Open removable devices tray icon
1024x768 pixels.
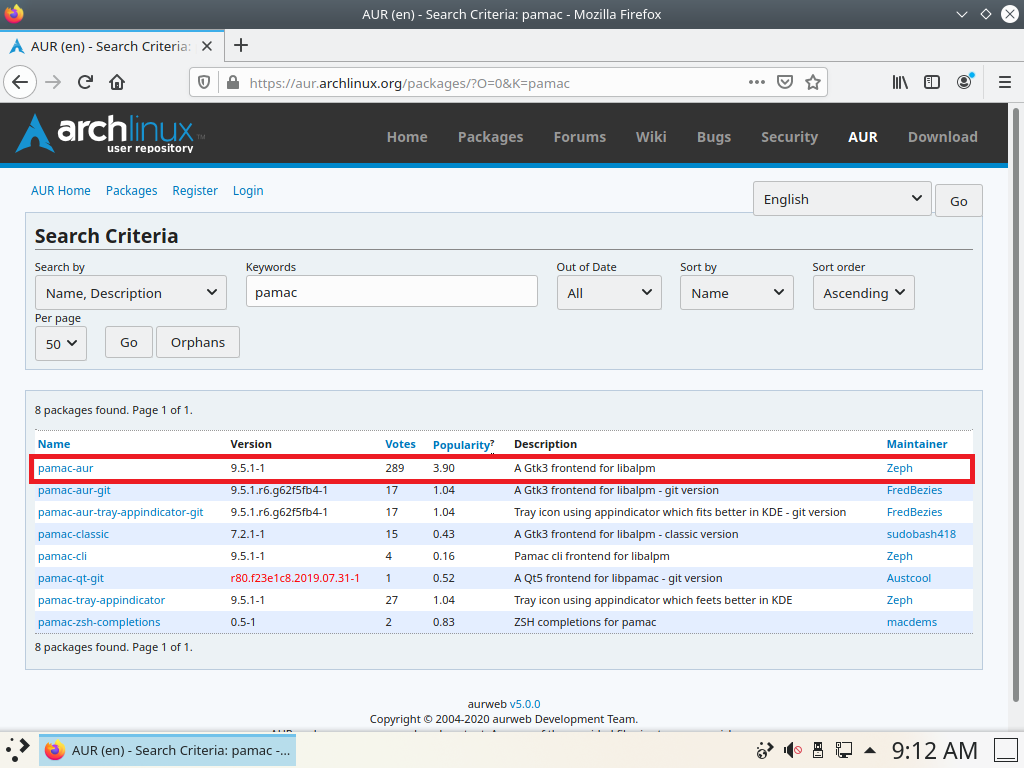(818, 750)
